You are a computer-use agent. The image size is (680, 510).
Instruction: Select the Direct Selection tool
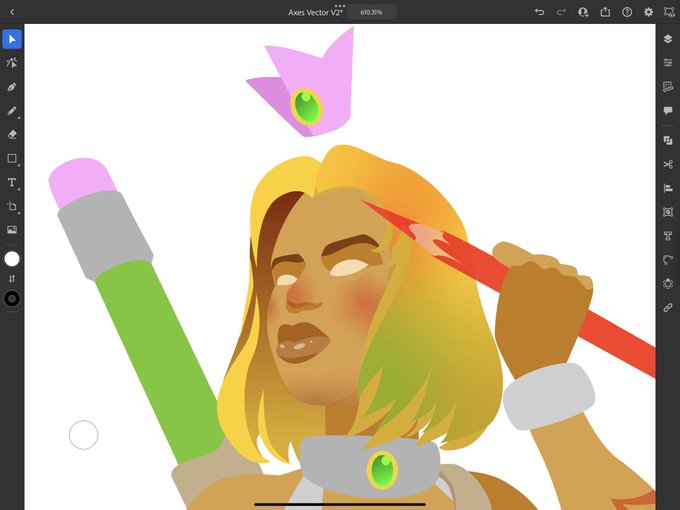click(x=12, y=63)
